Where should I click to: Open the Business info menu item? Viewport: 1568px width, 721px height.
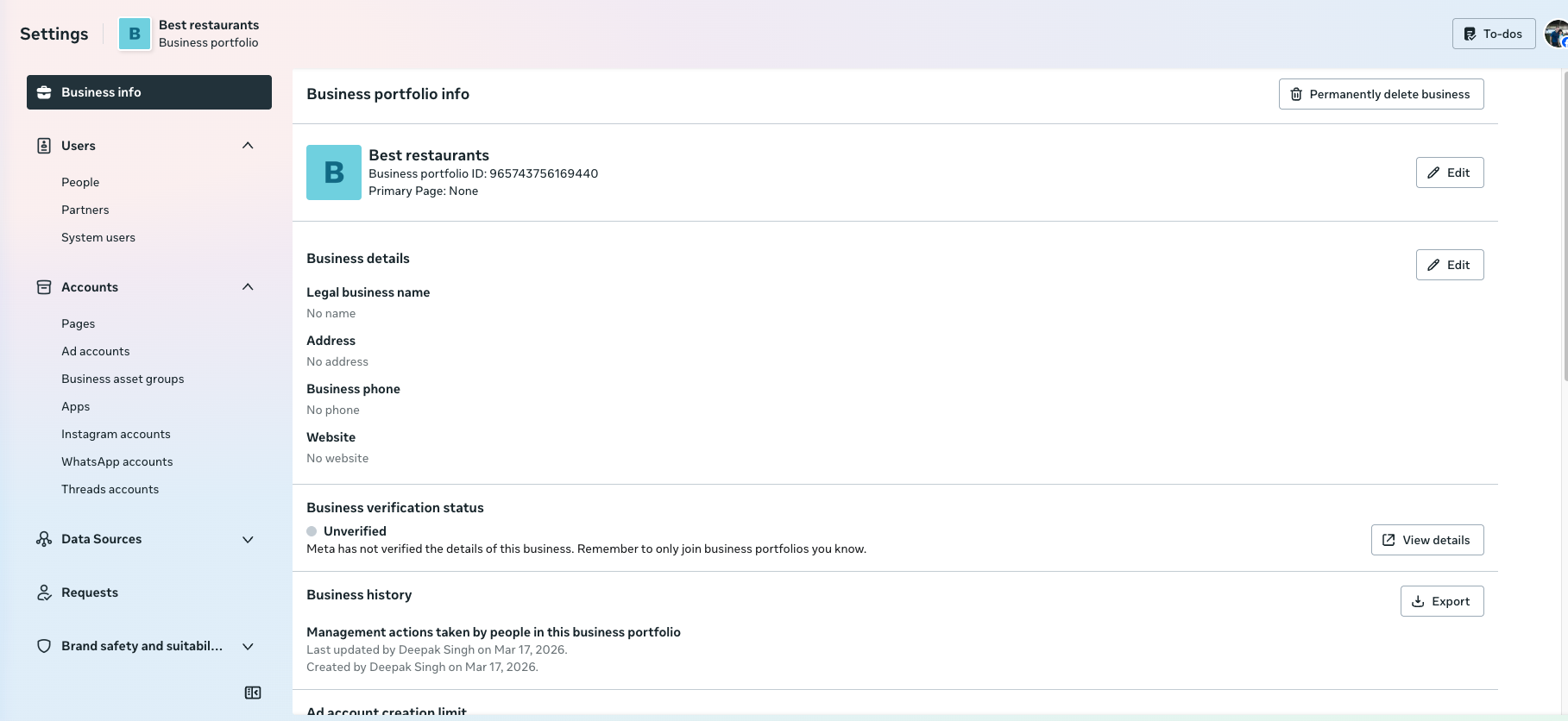pos(149,92)
